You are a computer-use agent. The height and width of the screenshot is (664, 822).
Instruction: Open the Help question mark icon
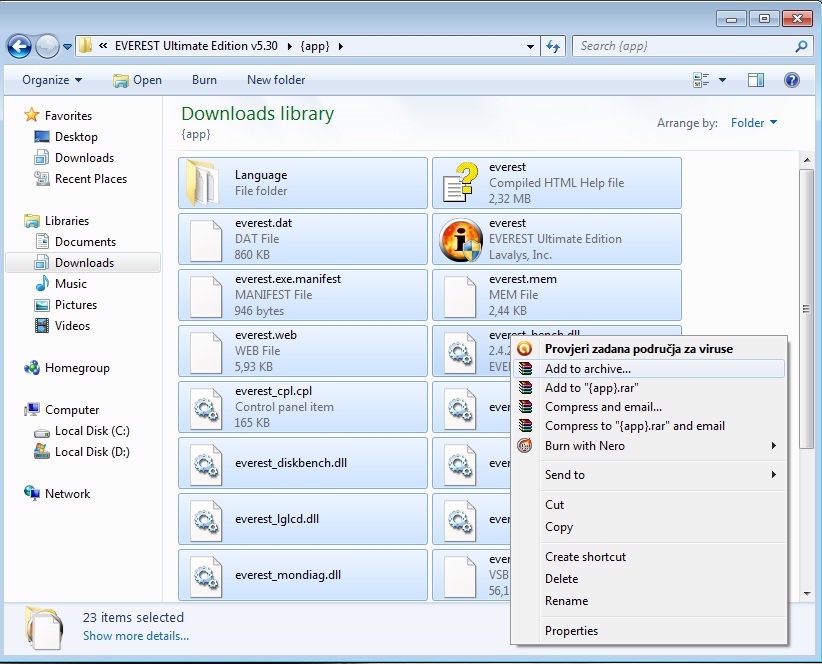coord(792,80)
